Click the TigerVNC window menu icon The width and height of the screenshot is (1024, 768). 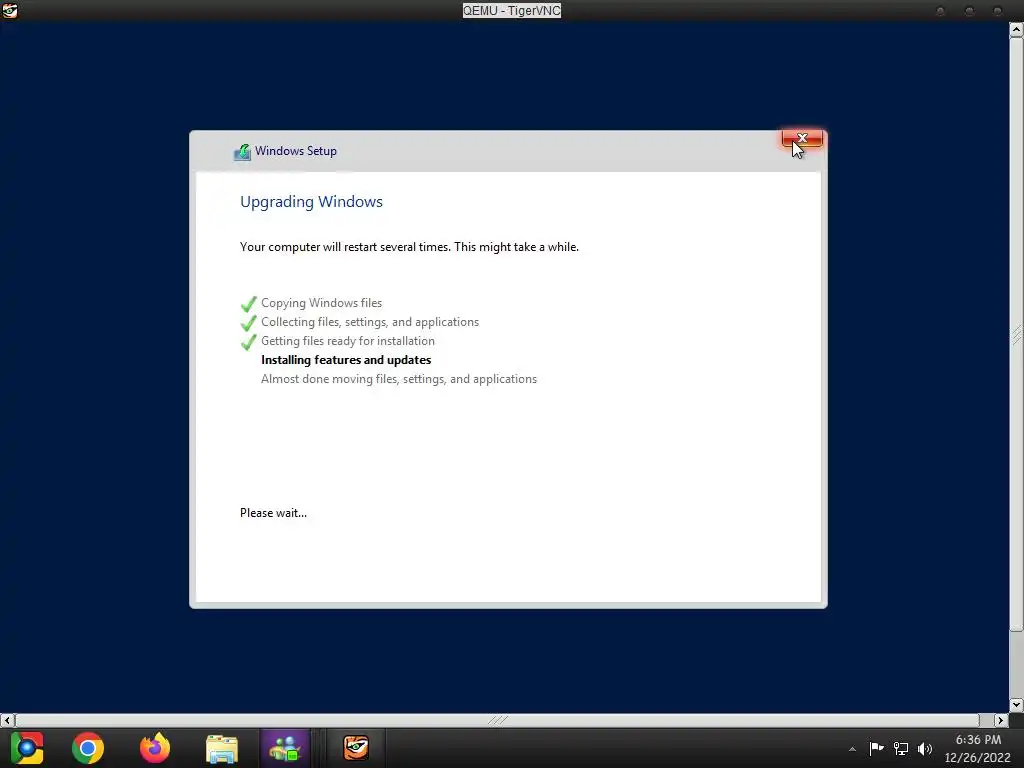pos(10,10)
